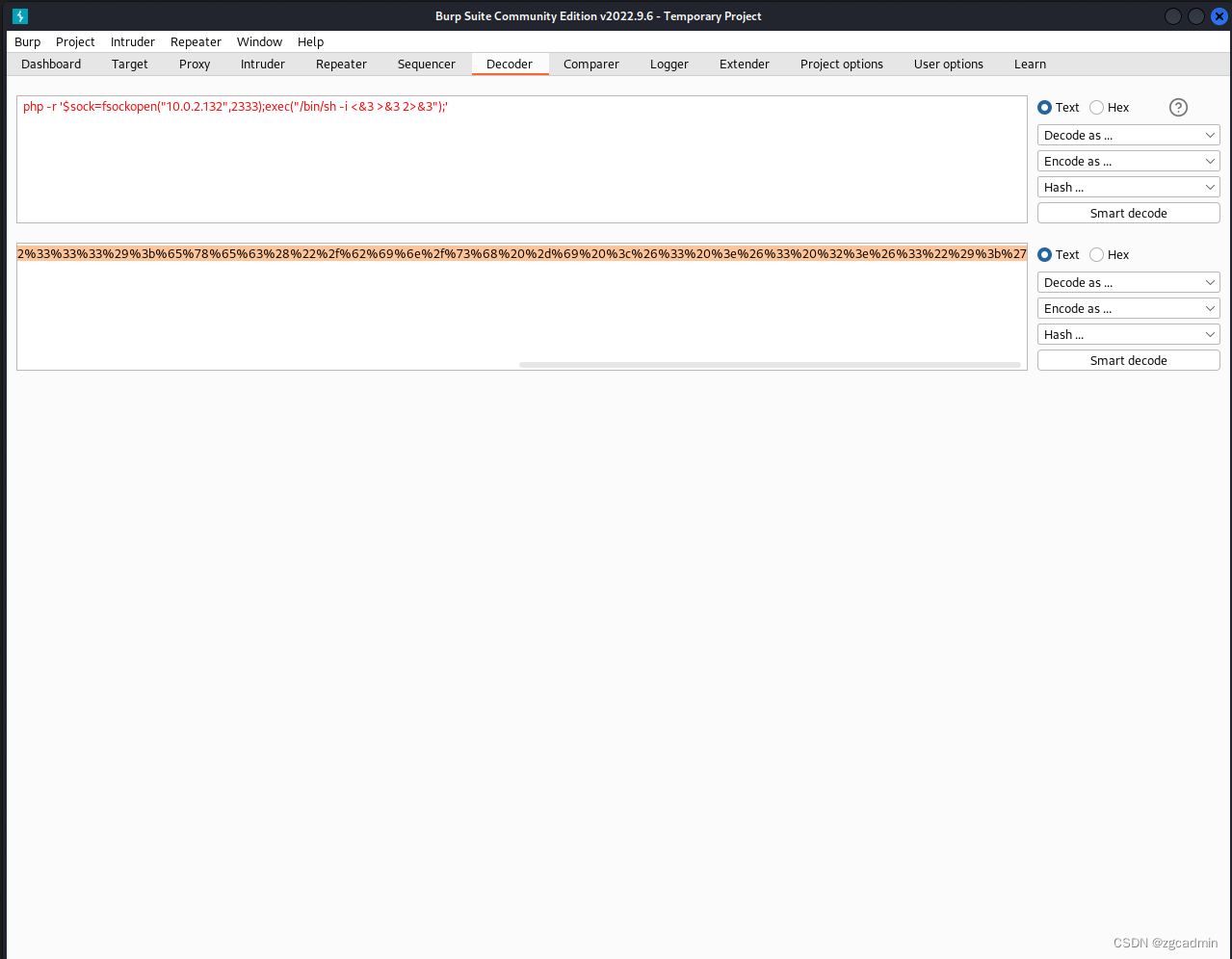Open the Project menu
This screenshot has width=1232, height=959.
point(75,42)
